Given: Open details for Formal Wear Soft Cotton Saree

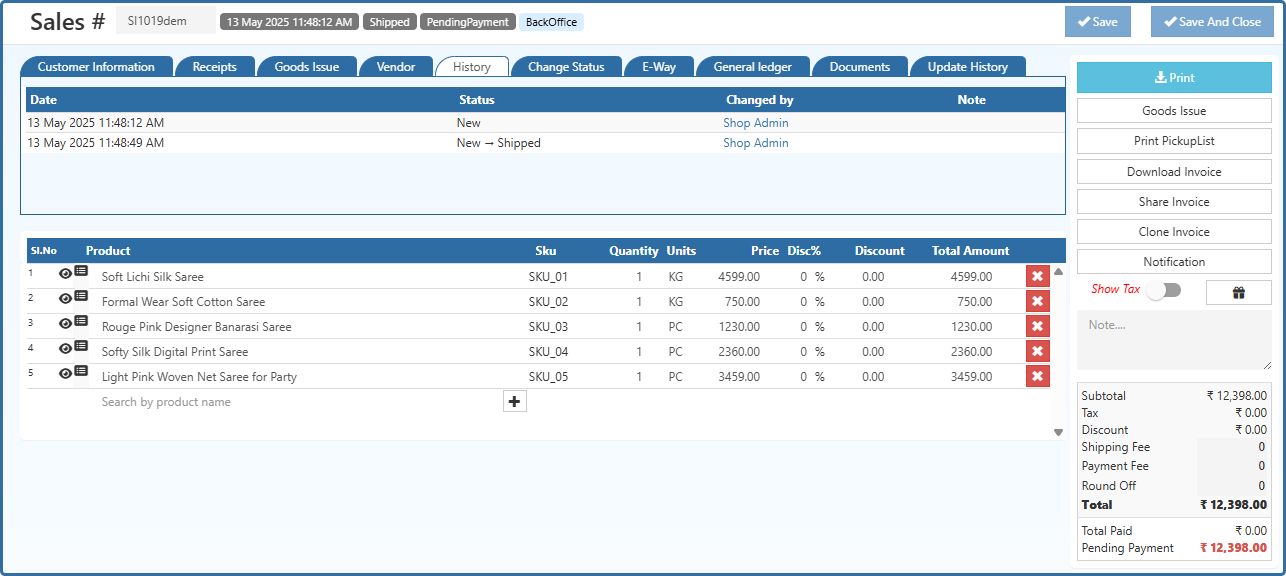Looking at the screenshot, I should (x=81, y=297).
